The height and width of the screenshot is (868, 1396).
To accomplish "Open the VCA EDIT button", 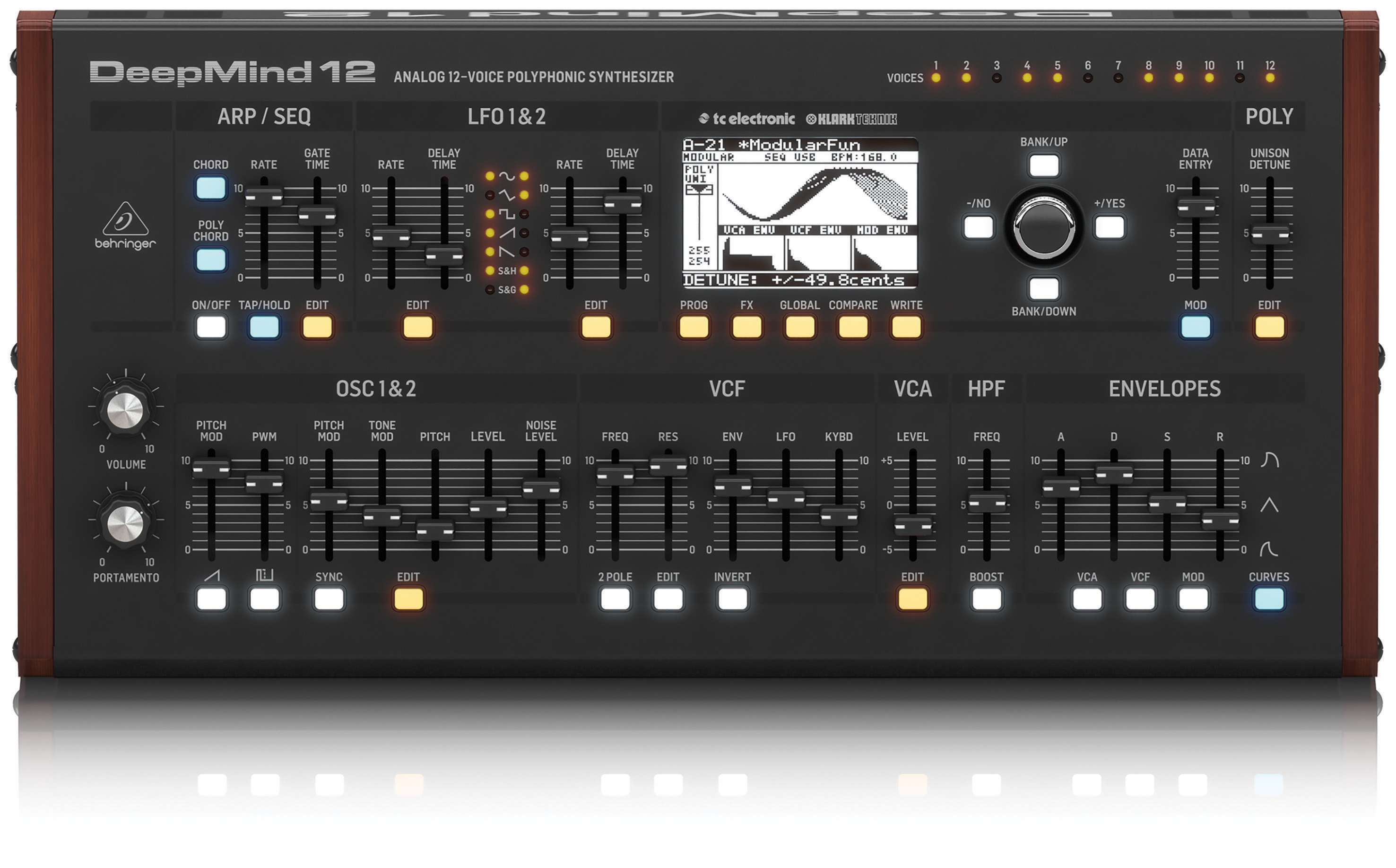I will 912,599.
